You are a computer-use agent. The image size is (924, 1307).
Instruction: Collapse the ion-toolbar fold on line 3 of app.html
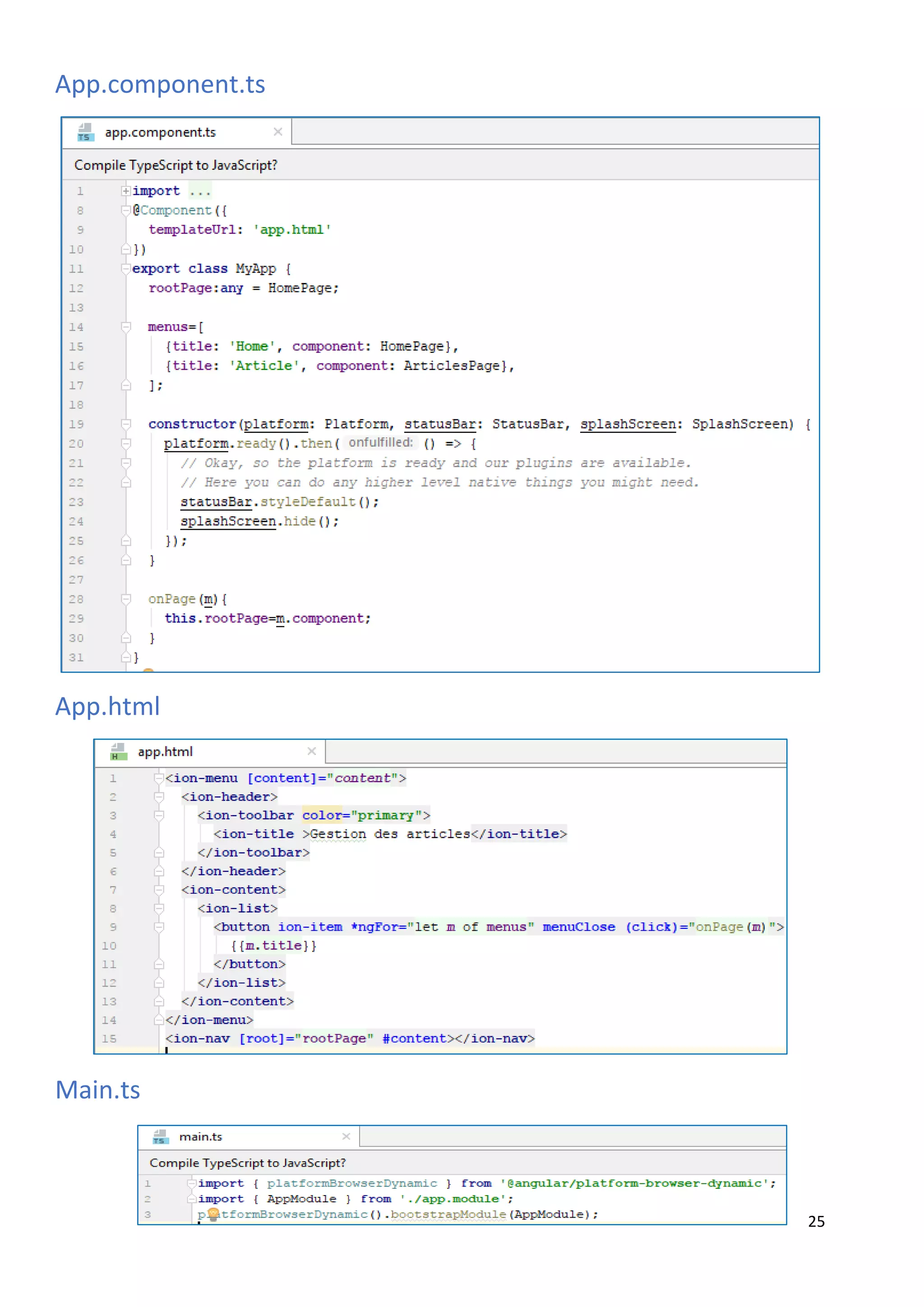pyautogui.click(x=159, y=816)
